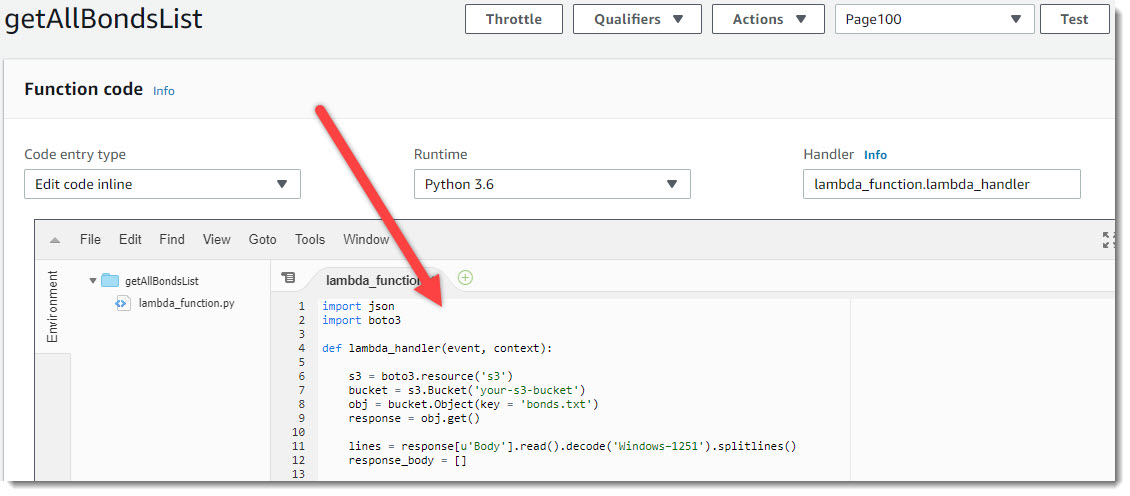Click the 'import json' code line
This screenshot has width=1130, height=496.
coord(358,306)
